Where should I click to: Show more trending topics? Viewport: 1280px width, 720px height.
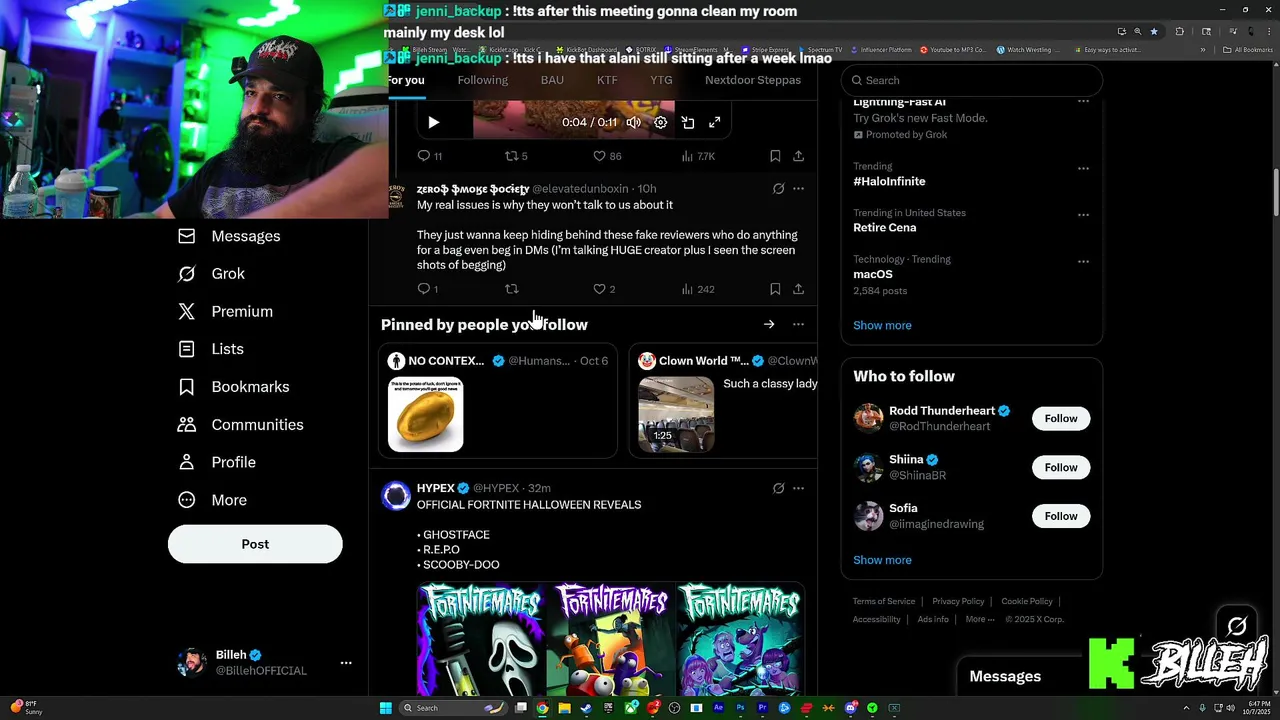click(x=882, y=325)
